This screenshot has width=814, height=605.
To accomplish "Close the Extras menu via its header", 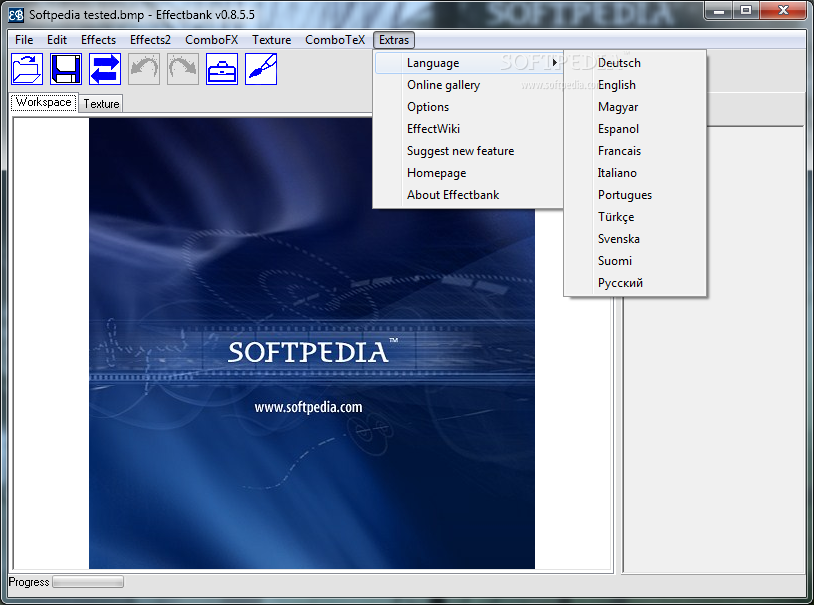I will [x=394, y=40].
